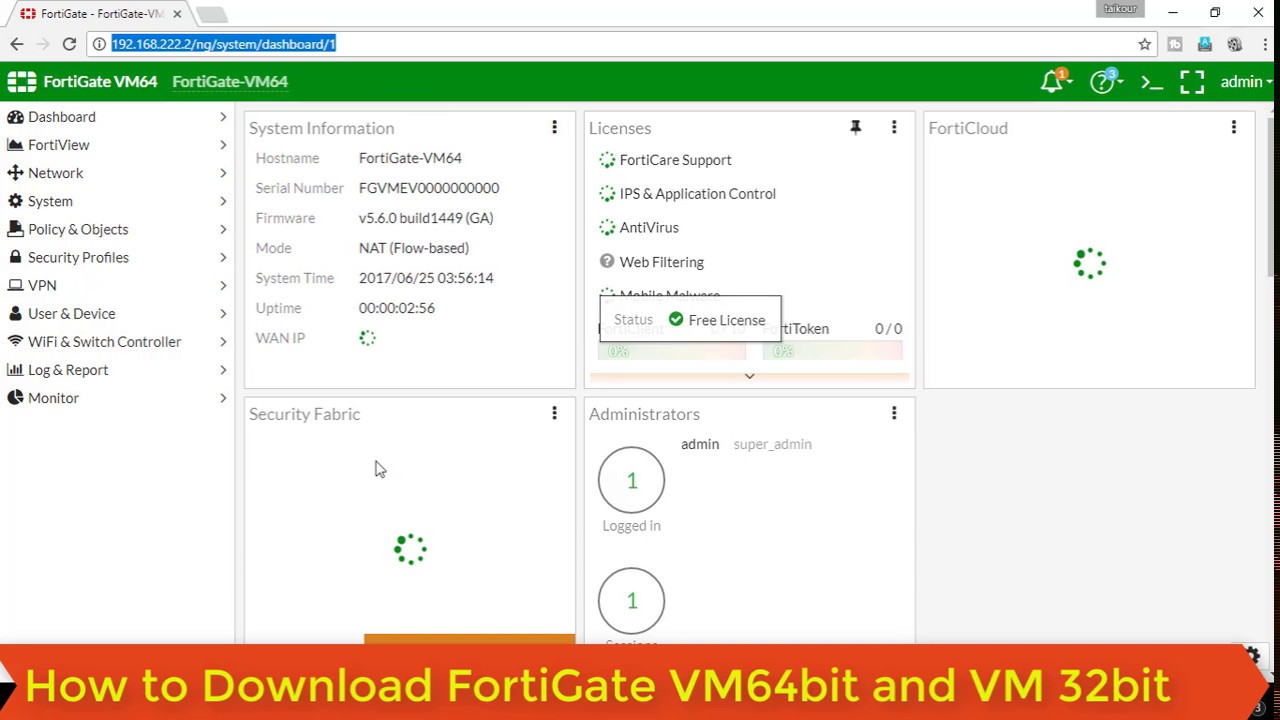Open the FortiGate grid menu icon
This screenshot has width=1280, height=720.
21,82
